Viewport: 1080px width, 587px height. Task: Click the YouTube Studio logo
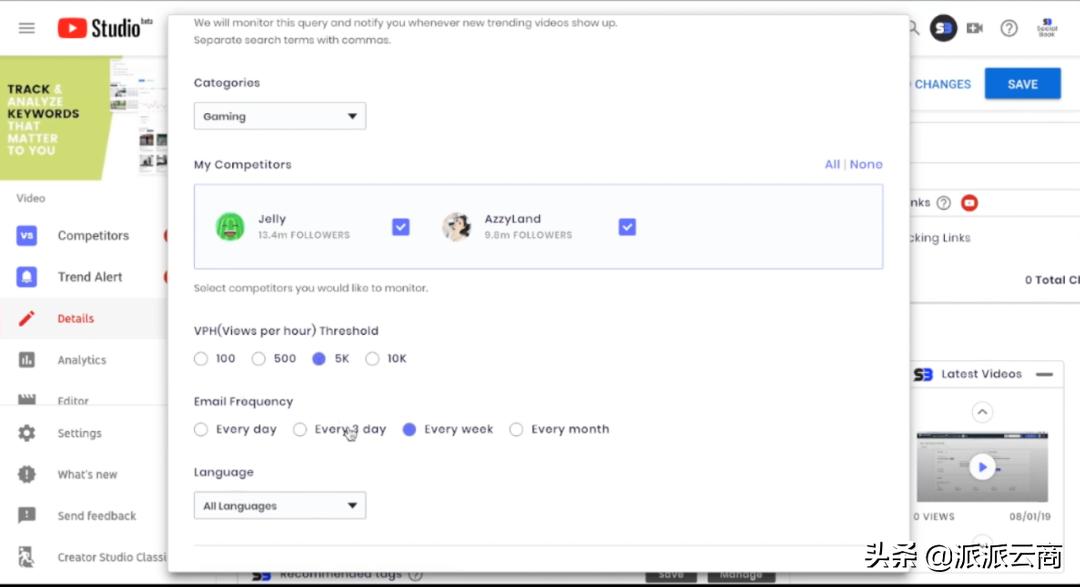pos(105,28)
